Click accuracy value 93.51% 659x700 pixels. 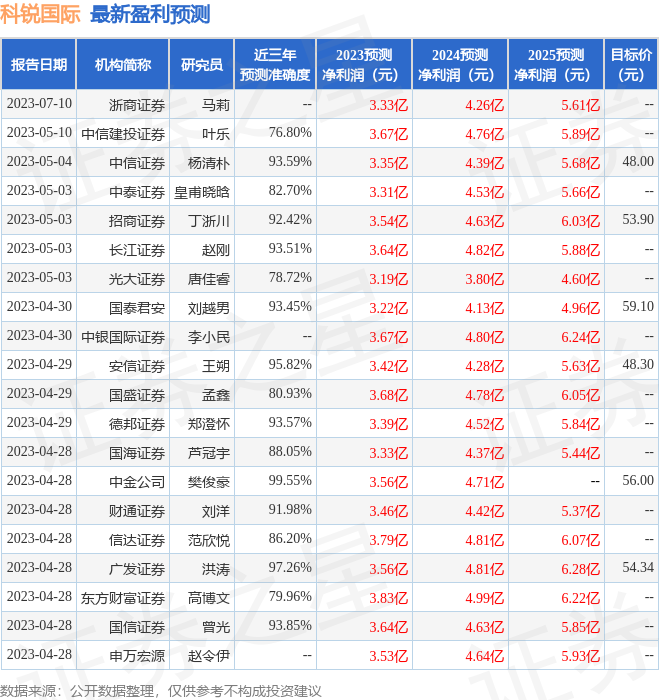[x=290, y=249]
